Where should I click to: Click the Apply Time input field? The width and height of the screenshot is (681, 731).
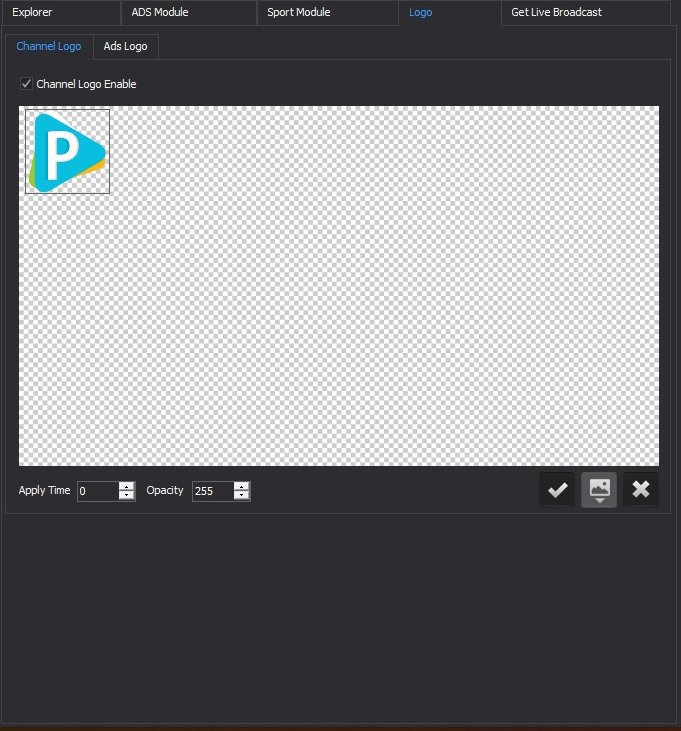(x=98, y=491)
